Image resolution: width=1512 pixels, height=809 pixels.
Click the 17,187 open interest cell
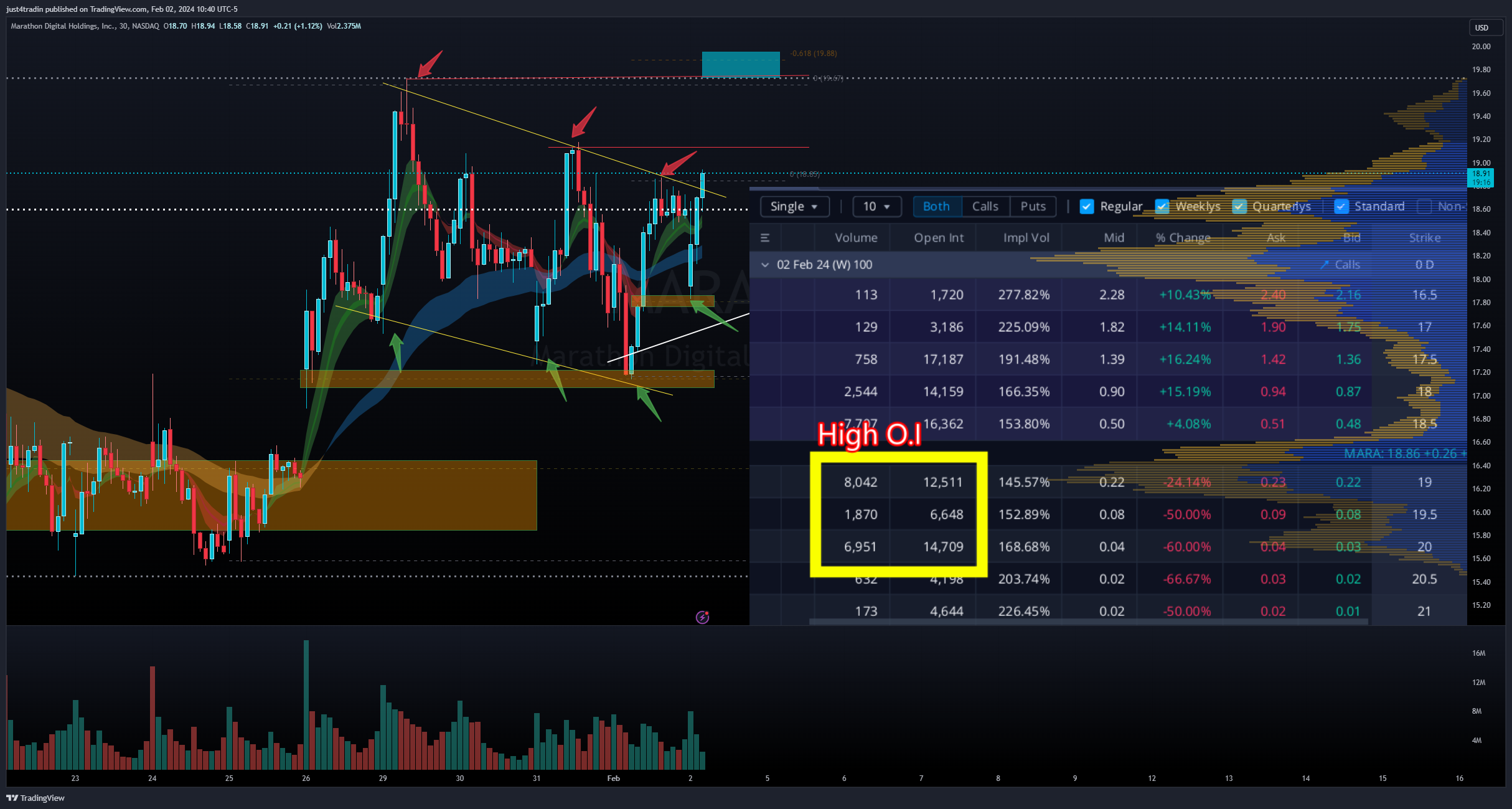coord(944,359)
